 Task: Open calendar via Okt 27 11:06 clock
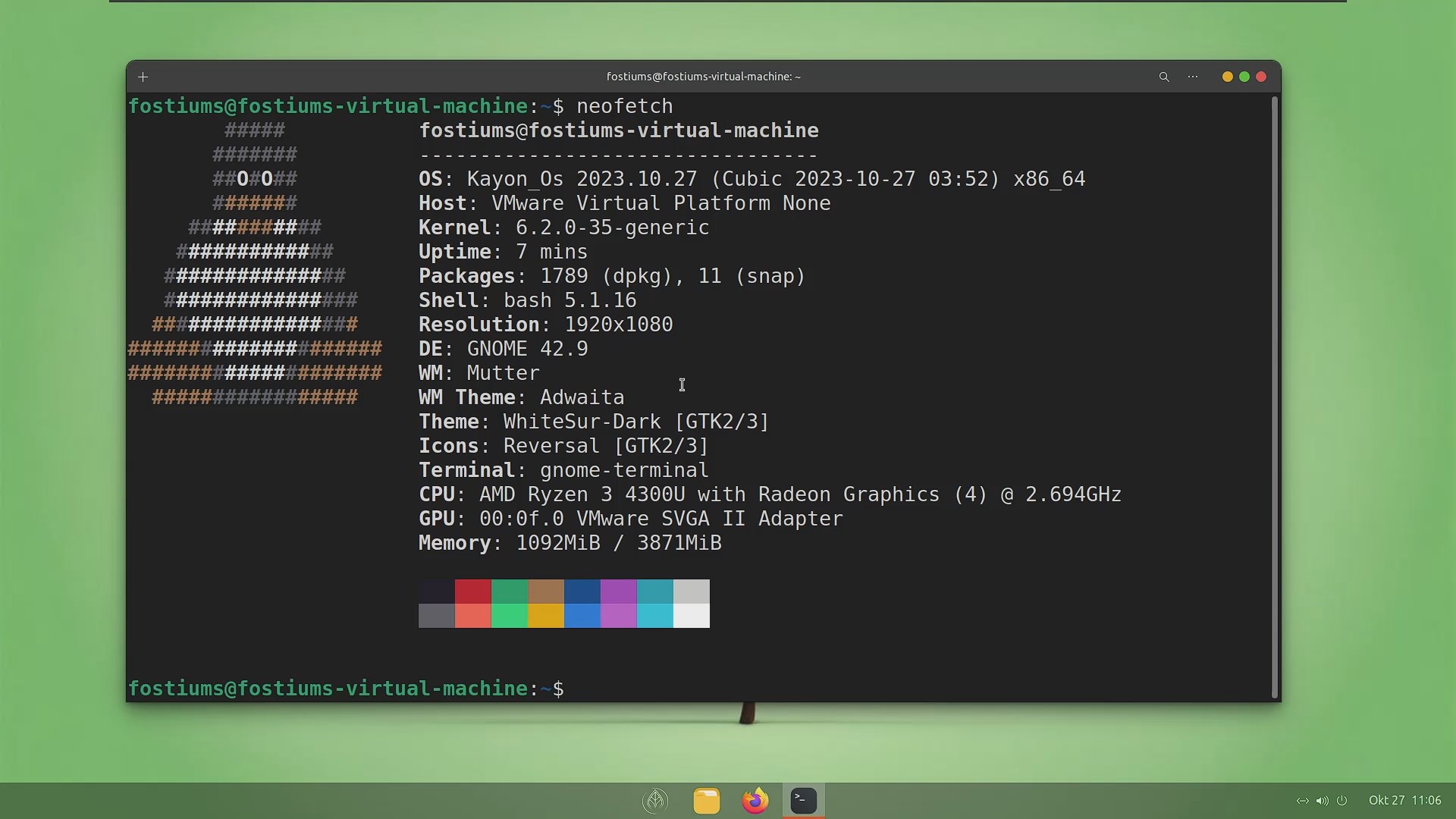1404,801
